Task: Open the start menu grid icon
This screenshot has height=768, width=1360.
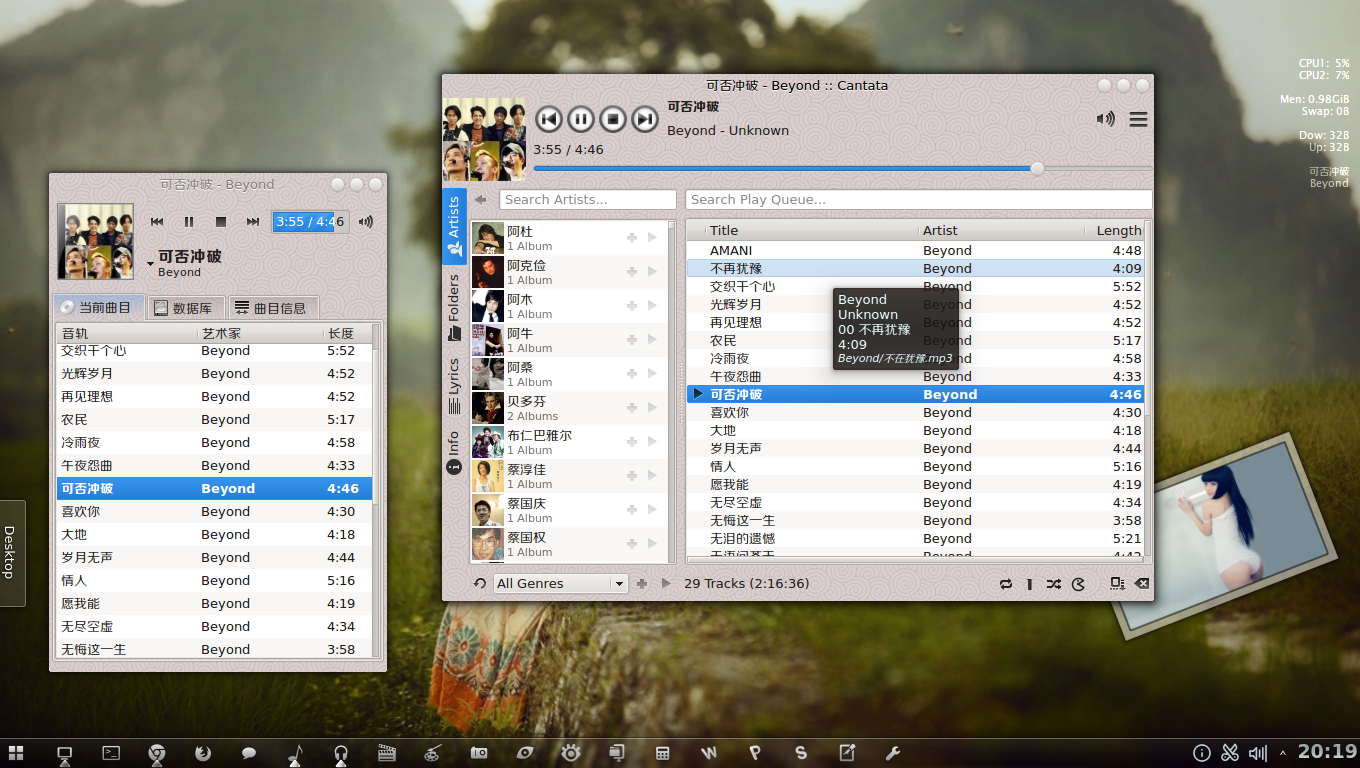Action: (15, 752)
